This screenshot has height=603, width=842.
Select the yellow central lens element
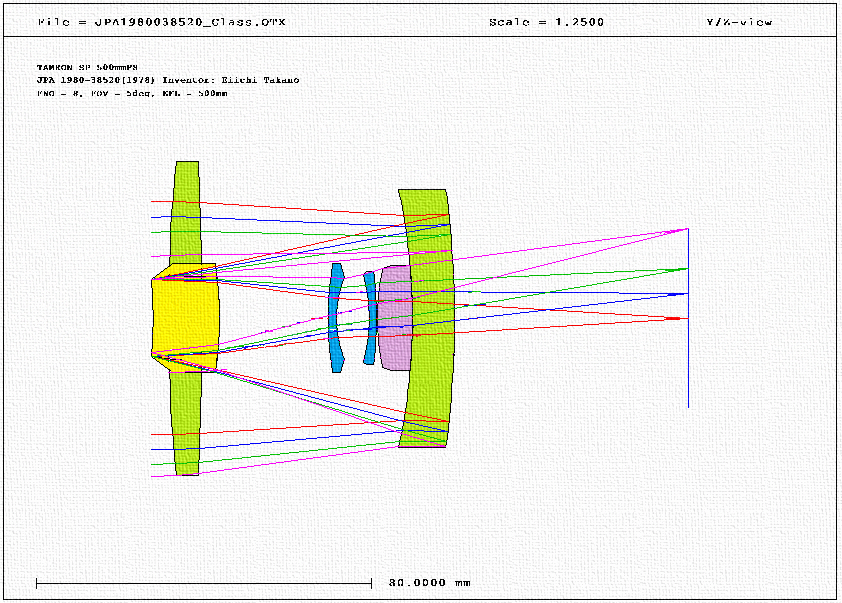coord(185,317)
